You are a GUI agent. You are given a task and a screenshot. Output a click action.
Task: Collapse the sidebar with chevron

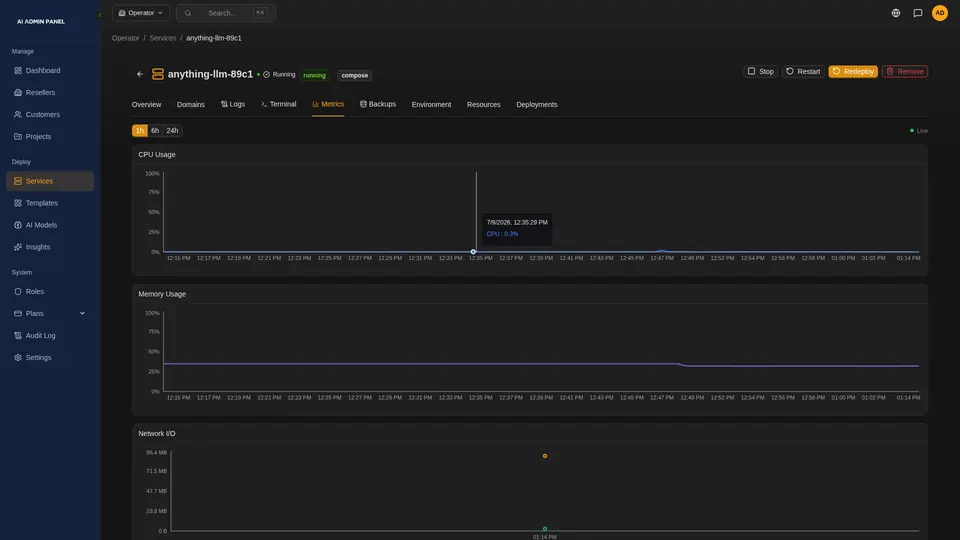(x=100, y=15)
